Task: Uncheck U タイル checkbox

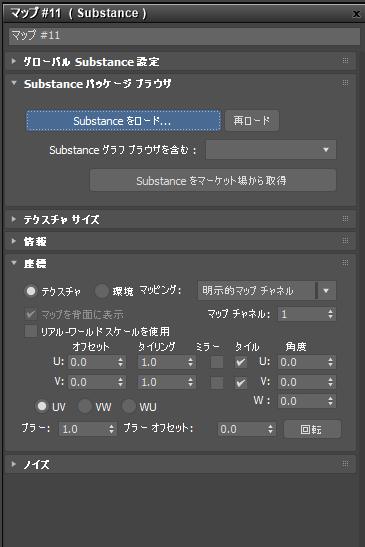Action: [241, 362]
